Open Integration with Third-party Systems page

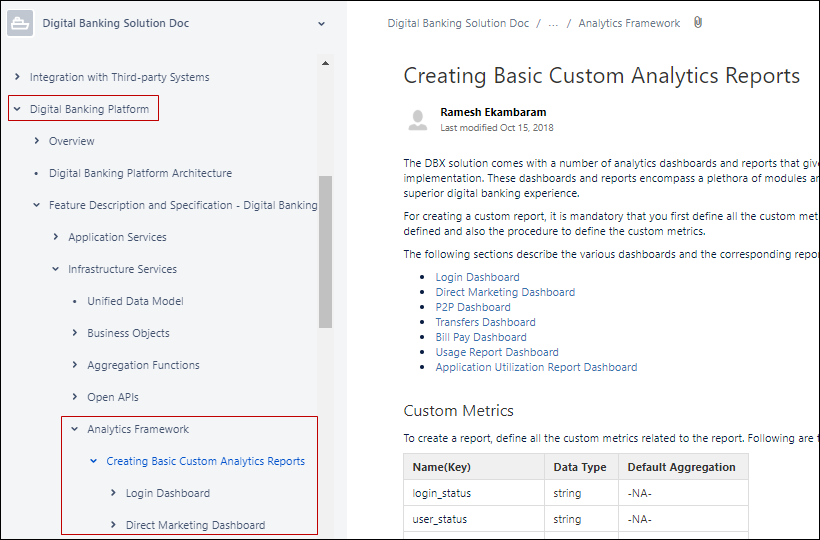point(119,77)
